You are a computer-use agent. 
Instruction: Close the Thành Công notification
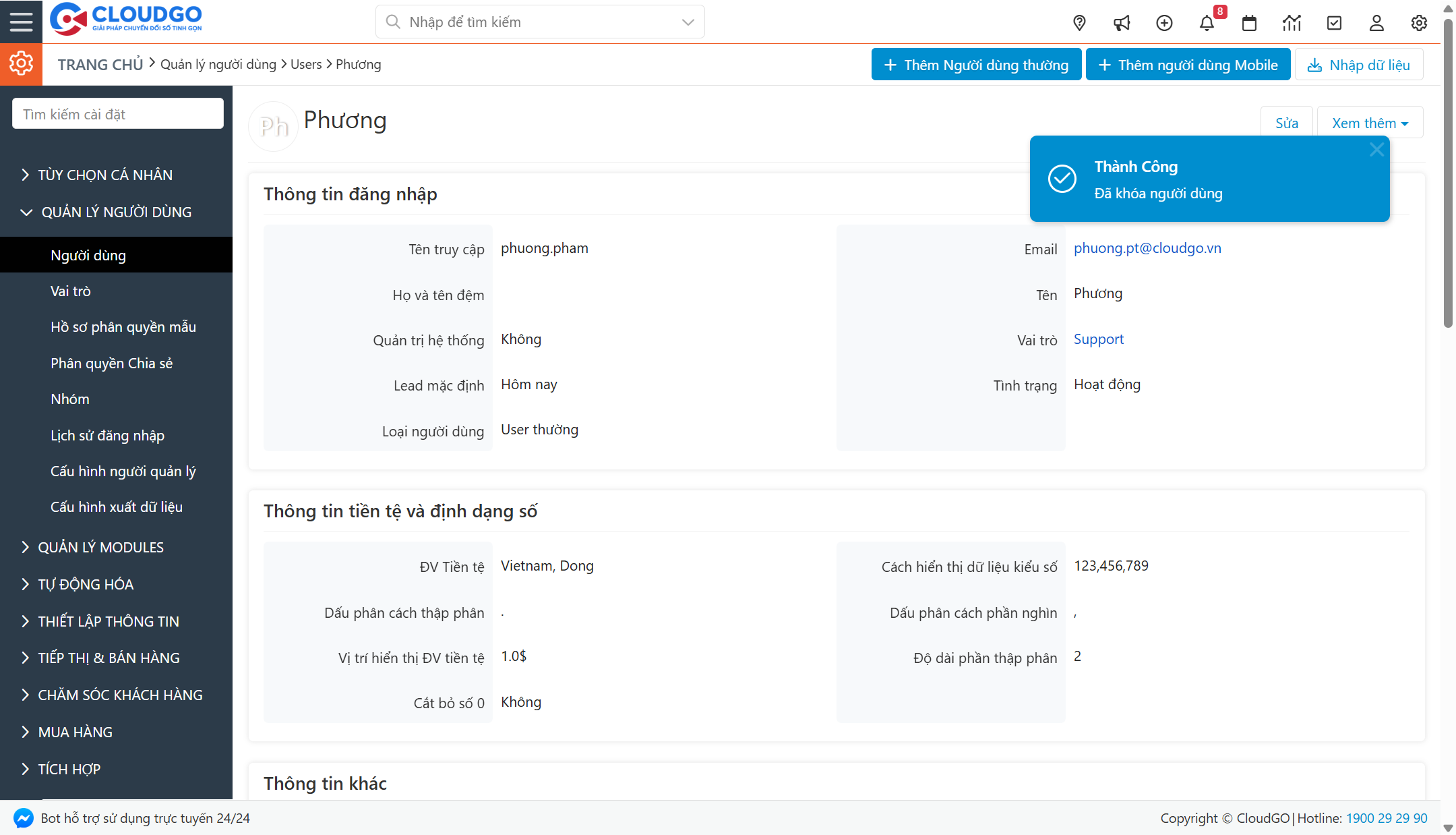[x=1376, y=150]
